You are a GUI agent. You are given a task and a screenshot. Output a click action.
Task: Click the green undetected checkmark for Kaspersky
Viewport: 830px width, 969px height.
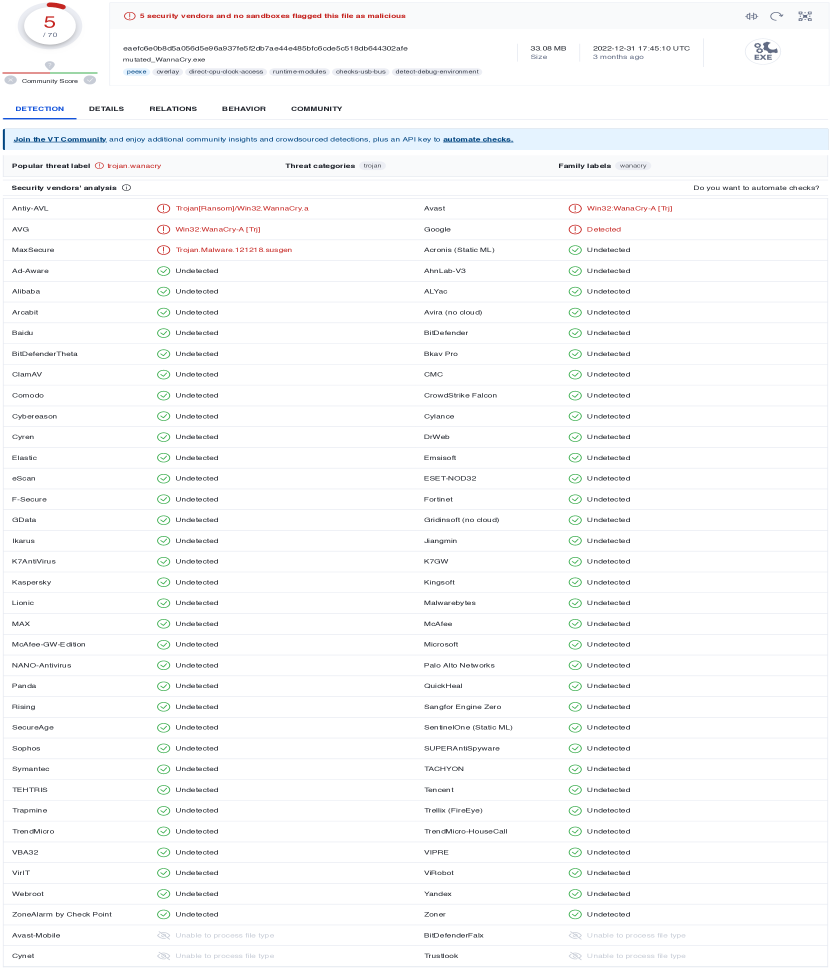pos(163,582)
